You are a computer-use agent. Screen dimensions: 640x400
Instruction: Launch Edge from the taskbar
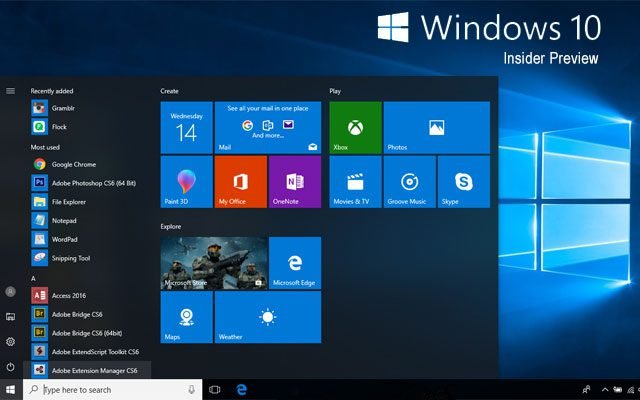[242, 390]
